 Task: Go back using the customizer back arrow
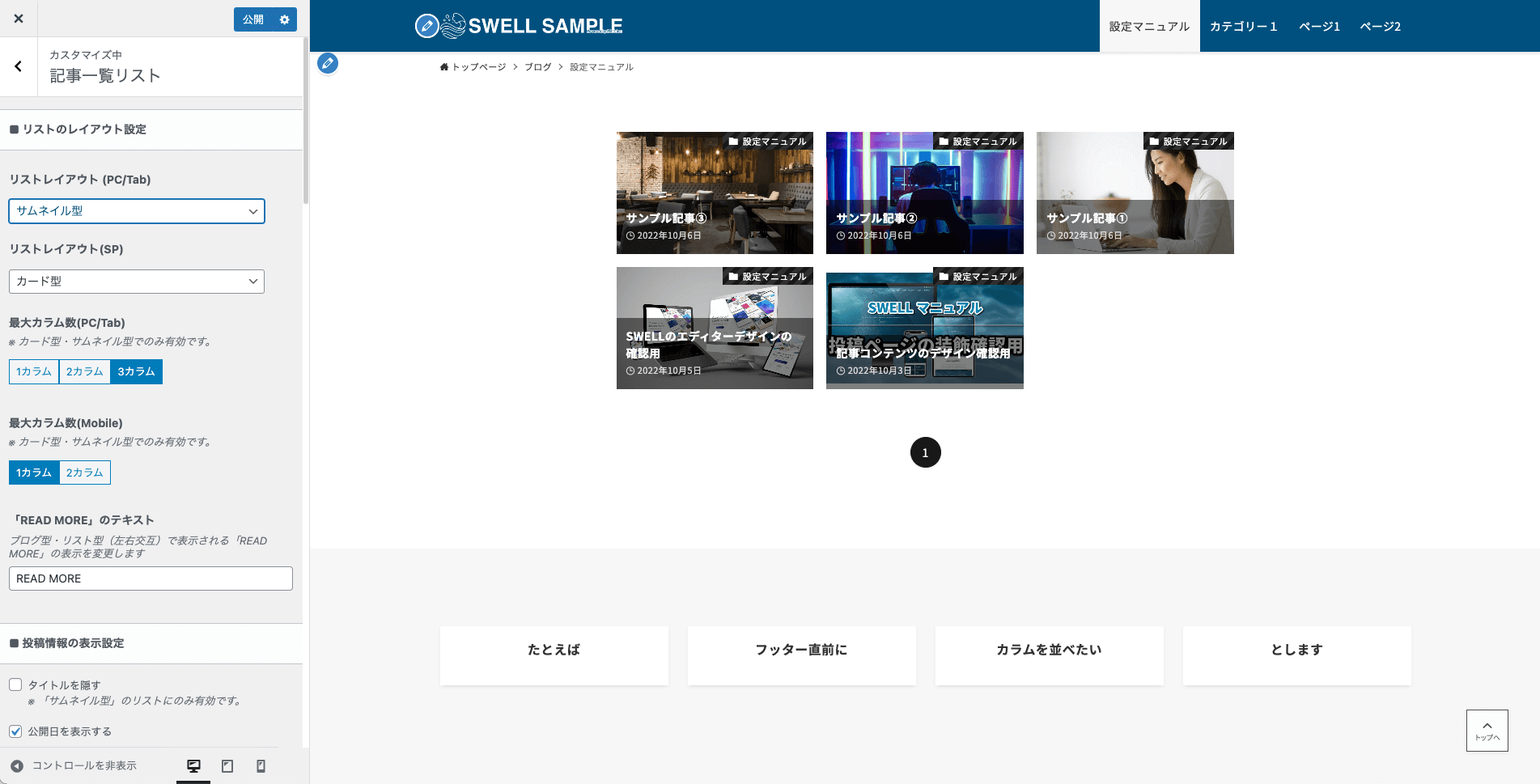(18, 66)
